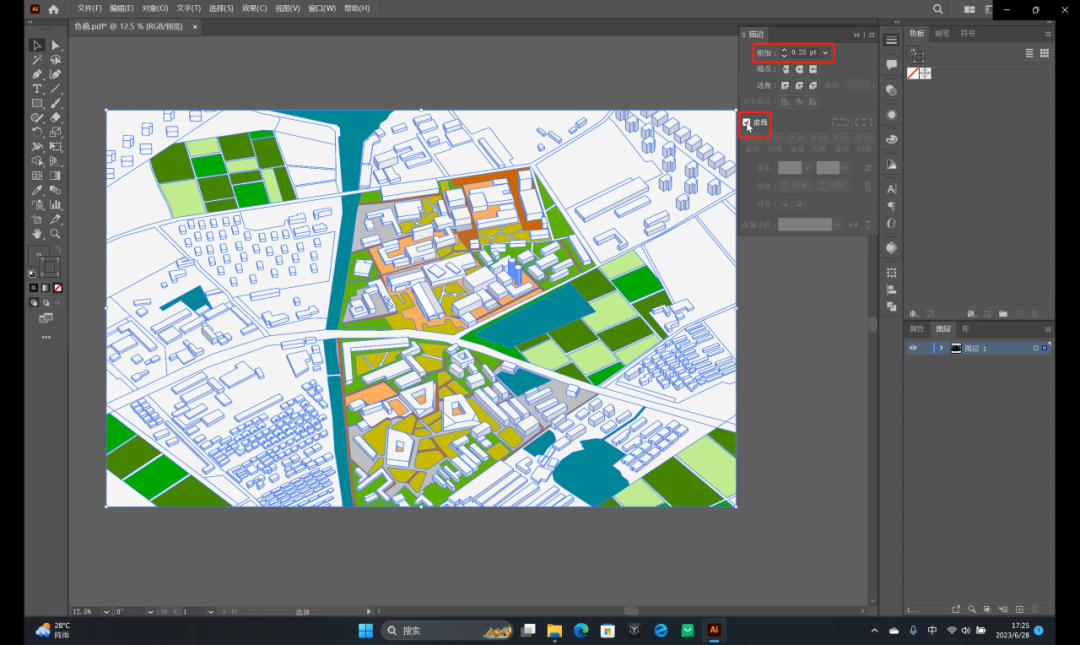Select the Rotate tool
Viewport: 1080px width, 645px height.
[x=37, y=132]
